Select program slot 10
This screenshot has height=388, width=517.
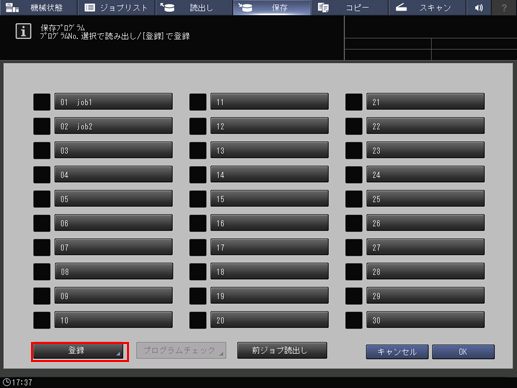coord(113,320)
